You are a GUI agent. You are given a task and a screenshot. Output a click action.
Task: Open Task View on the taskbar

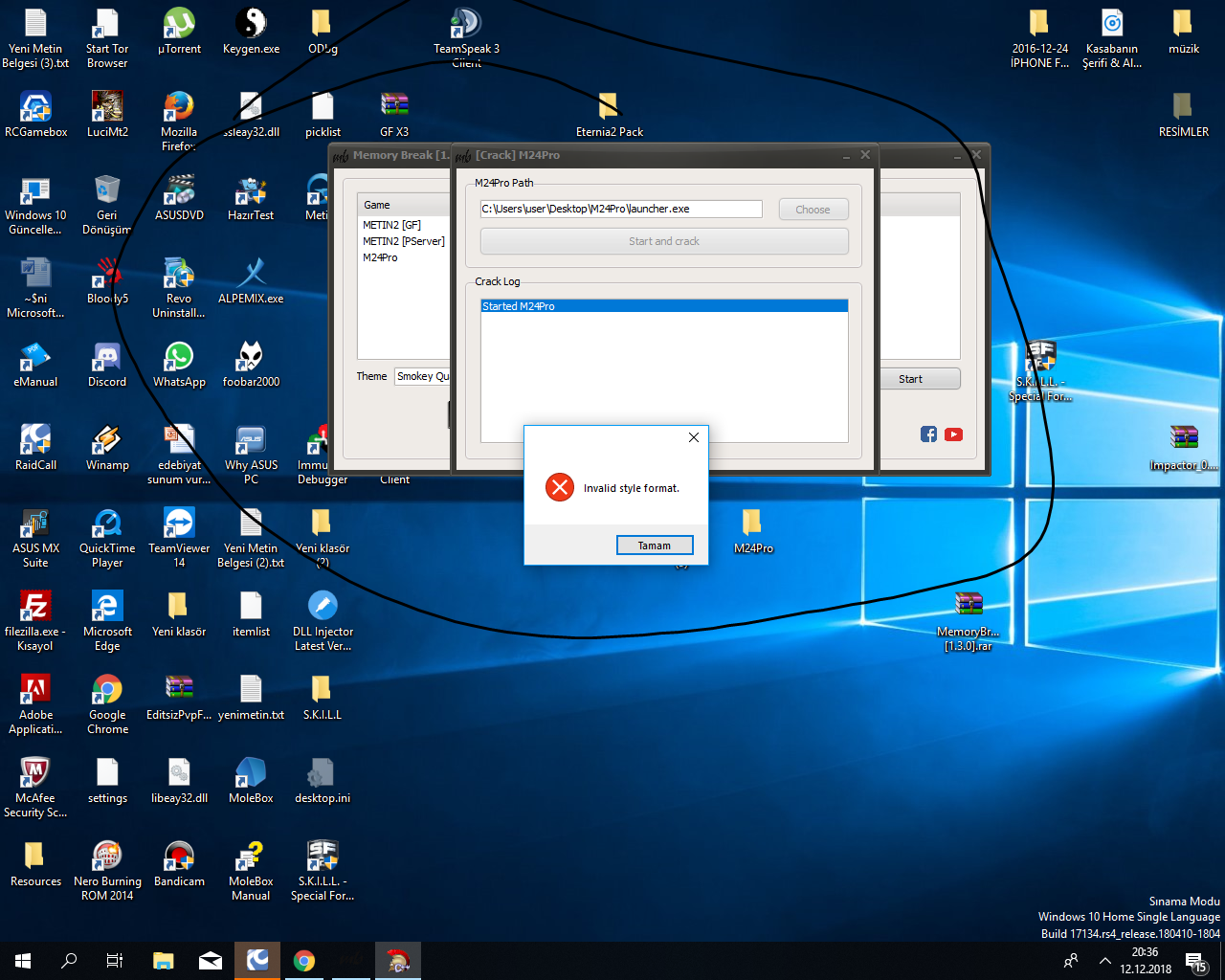[x=115, y=961]
